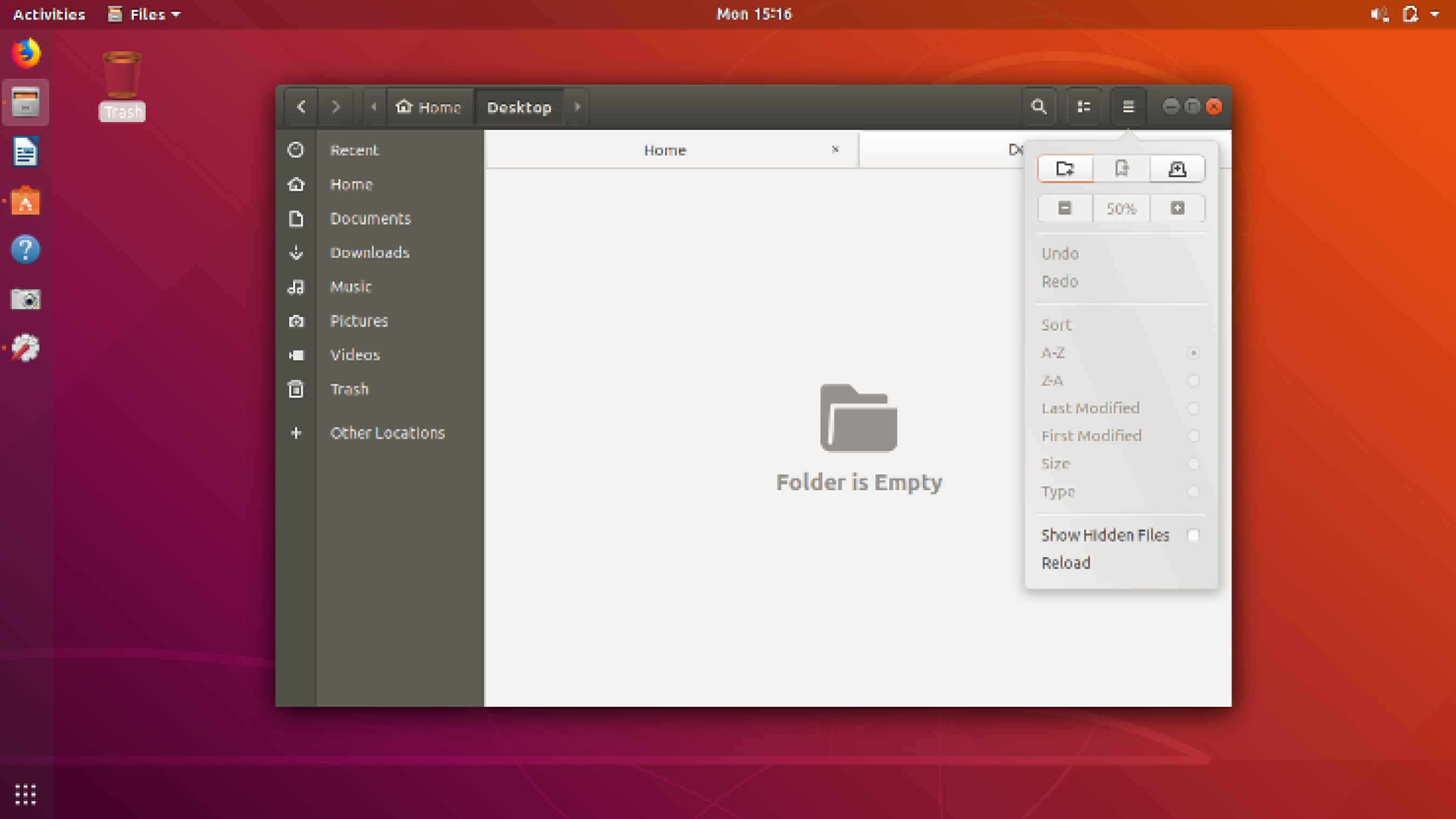Viewport: 1456px width, 819px height.
Task: Sort files by Type
Action: (1121, 491)
